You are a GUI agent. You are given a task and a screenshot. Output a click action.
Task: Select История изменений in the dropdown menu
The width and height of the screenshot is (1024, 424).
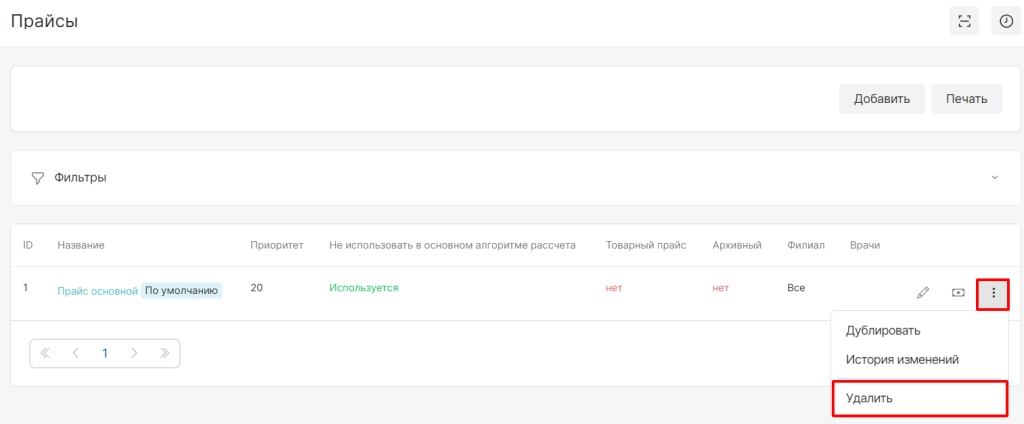pyautogui.click(x=902, y=360)
